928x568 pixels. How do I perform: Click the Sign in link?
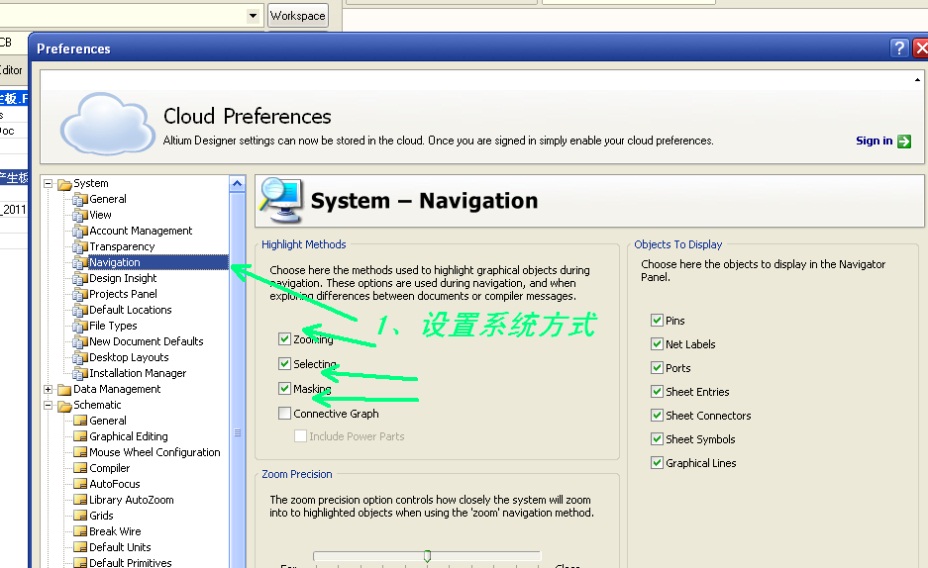[874, 141]
